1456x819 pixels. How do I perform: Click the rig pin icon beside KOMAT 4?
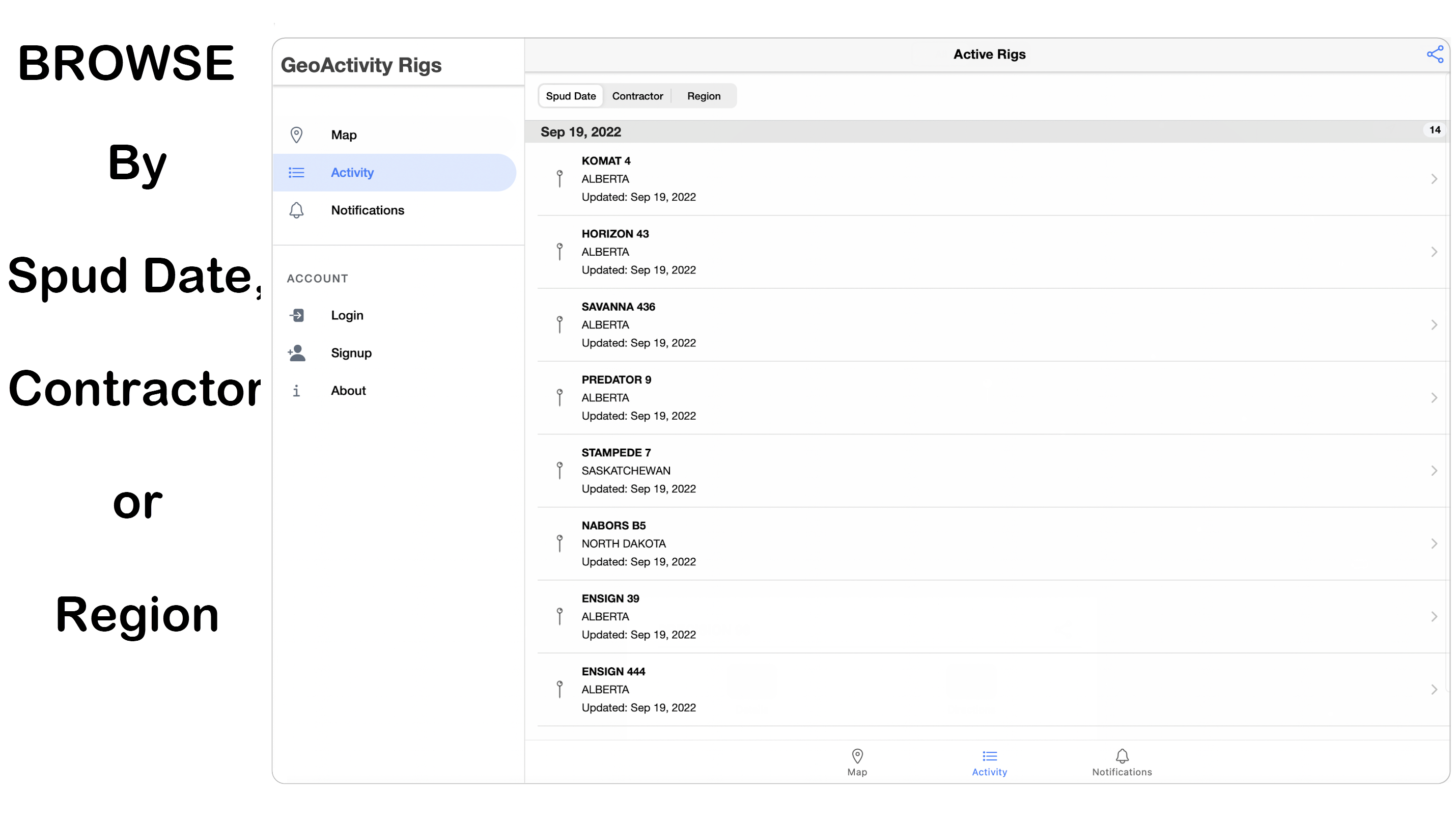coord(559,179)
